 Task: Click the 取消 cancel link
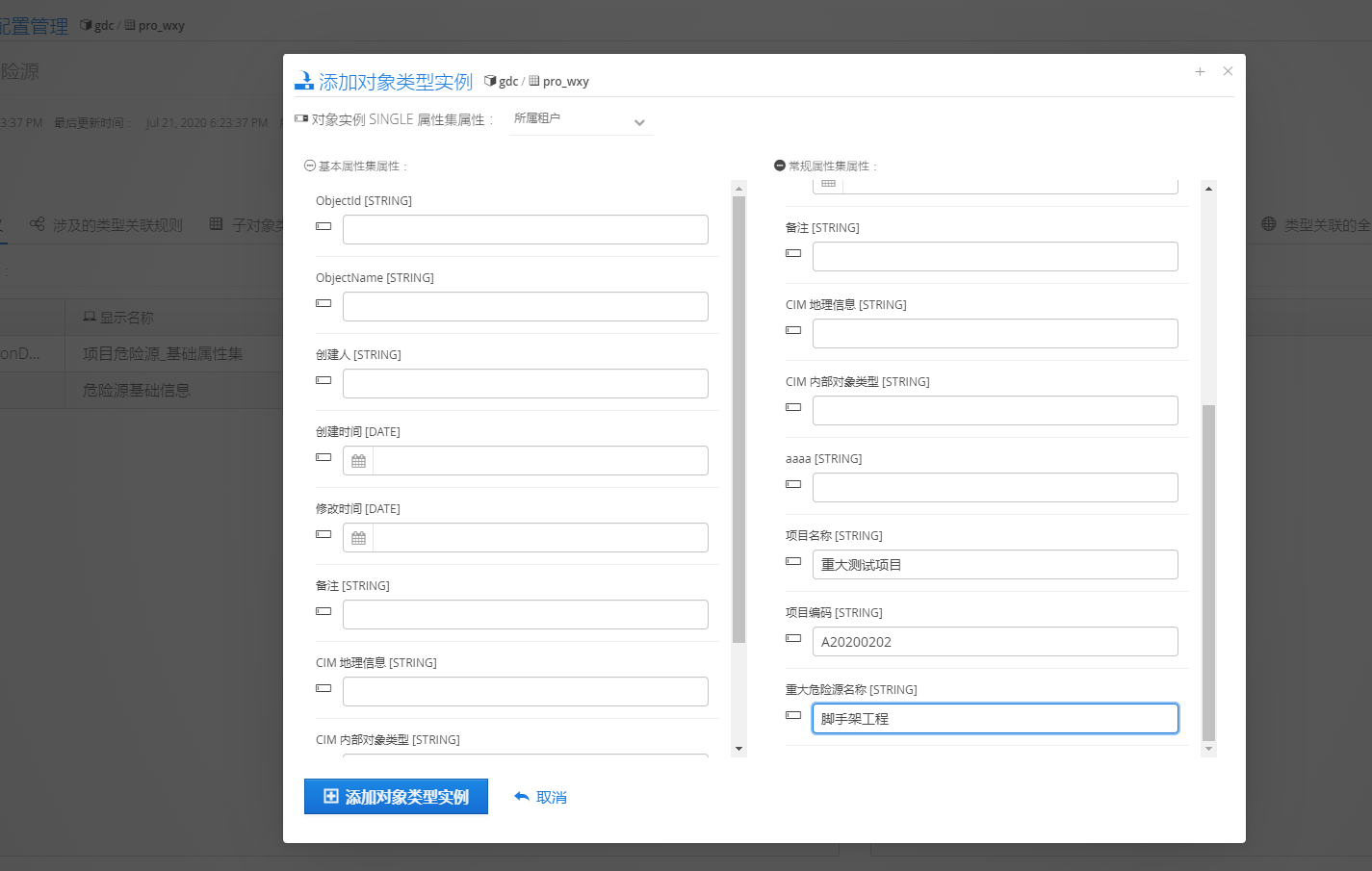(541, 797)
